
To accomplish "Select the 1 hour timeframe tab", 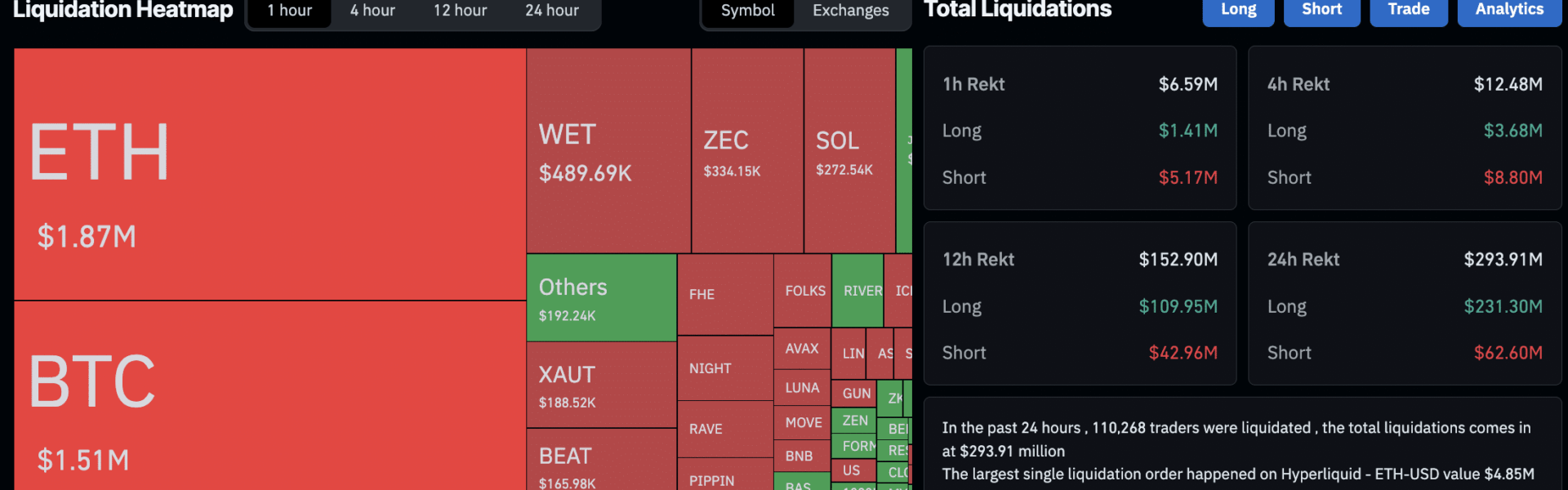I will click(x=290, y=11).
